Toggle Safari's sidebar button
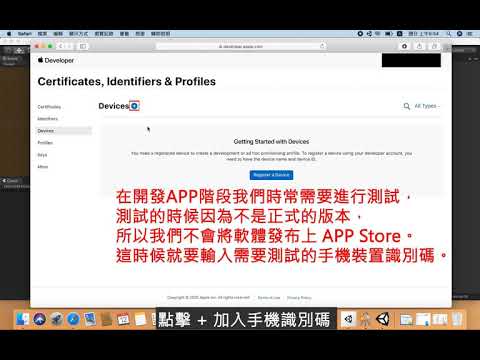480x360 pixels. 83,46
